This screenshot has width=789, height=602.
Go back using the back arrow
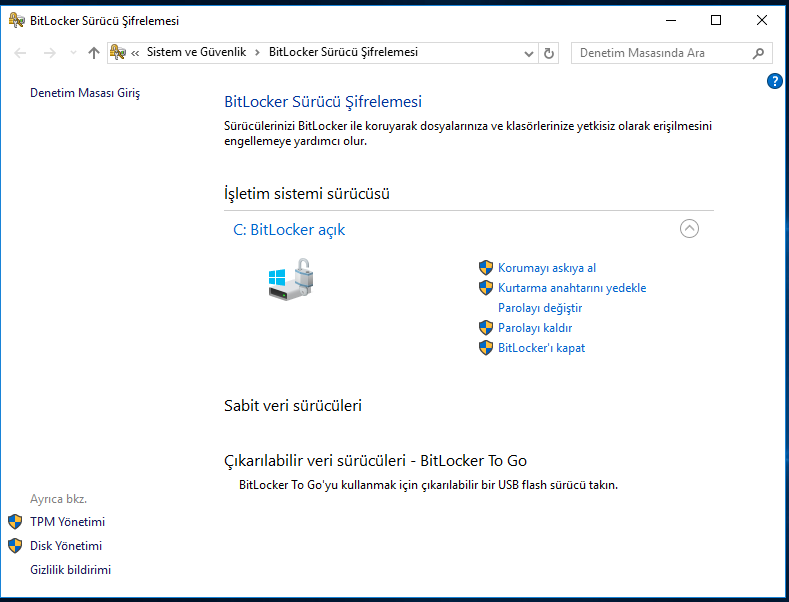click(x=21, y=53)
